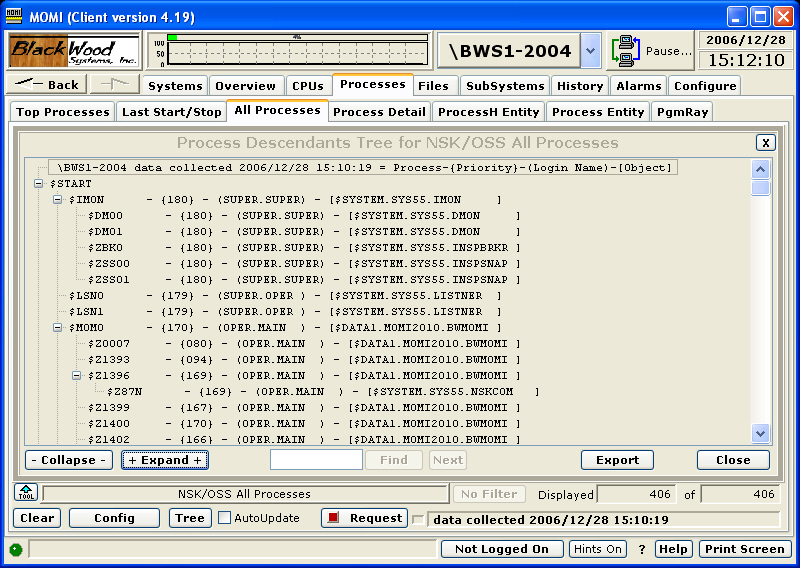Screen dimensions: 800x568
Task: Open the TOOL icon button
Action: [x=26, y=492]
